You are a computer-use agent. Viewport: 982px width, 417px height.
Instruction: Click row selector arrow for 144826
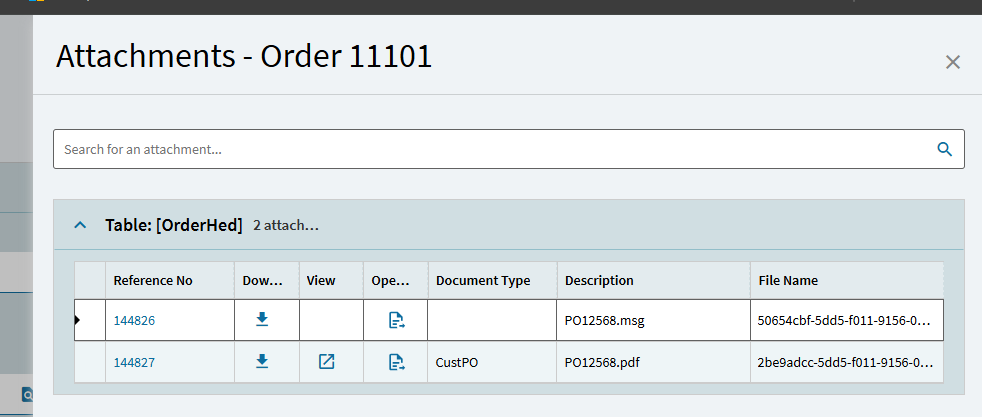[79, 320]
